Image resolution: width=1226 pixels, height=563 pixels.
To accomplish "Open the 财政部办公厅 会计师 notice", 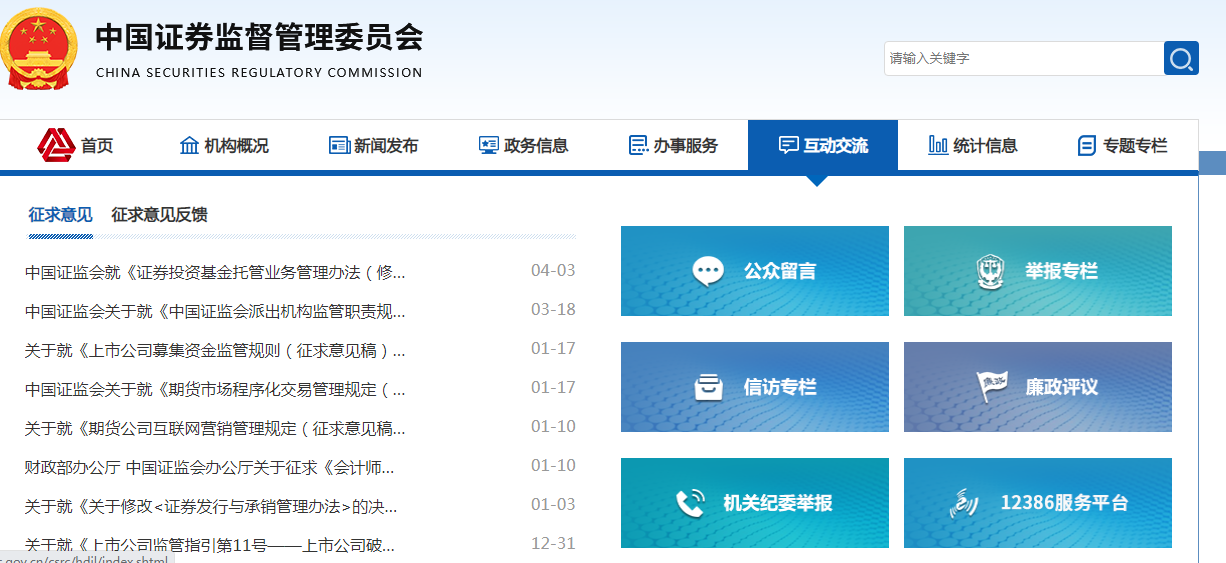I will (x=210, y=467).
